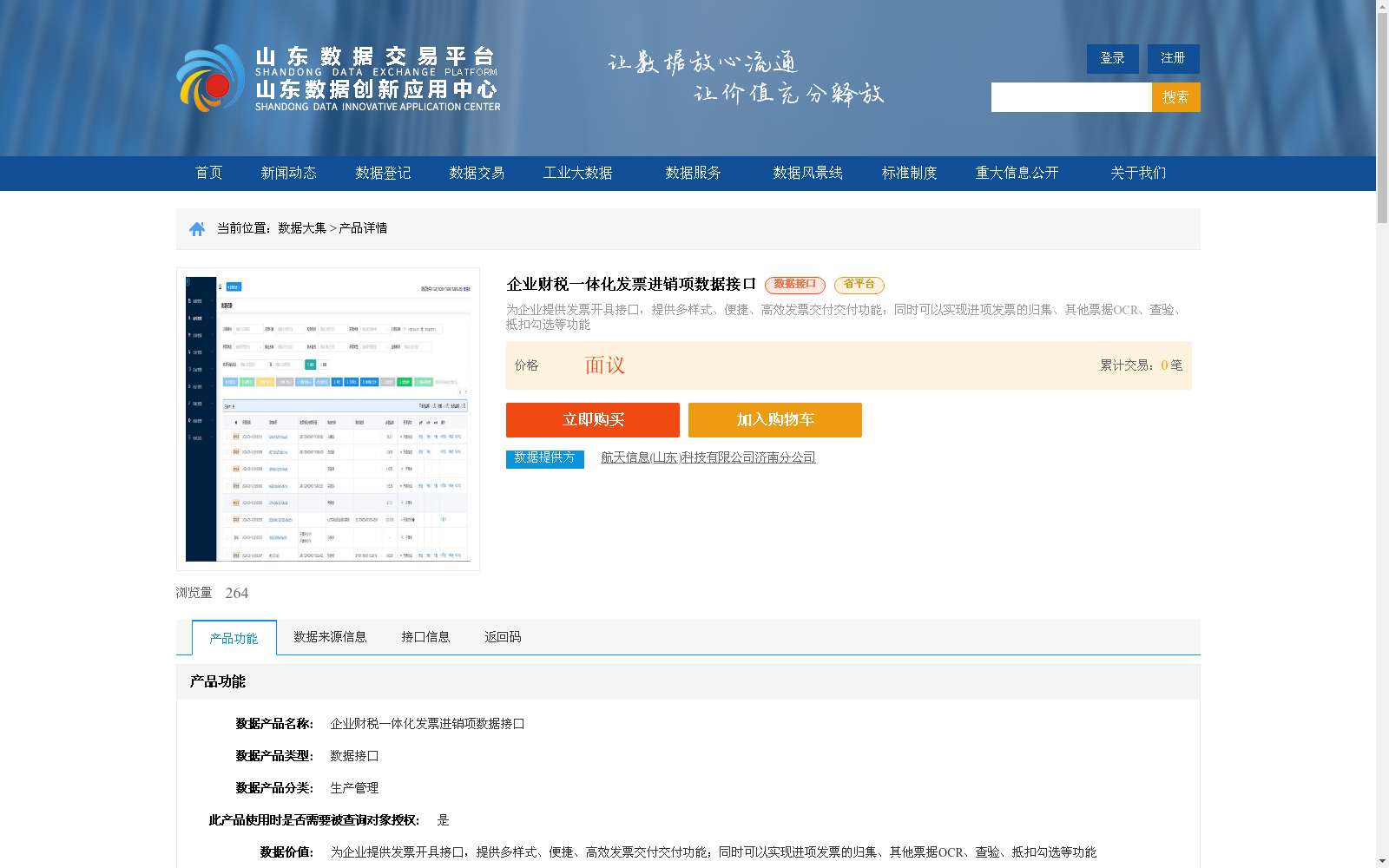Click the 面议 price text

point(605,365)
